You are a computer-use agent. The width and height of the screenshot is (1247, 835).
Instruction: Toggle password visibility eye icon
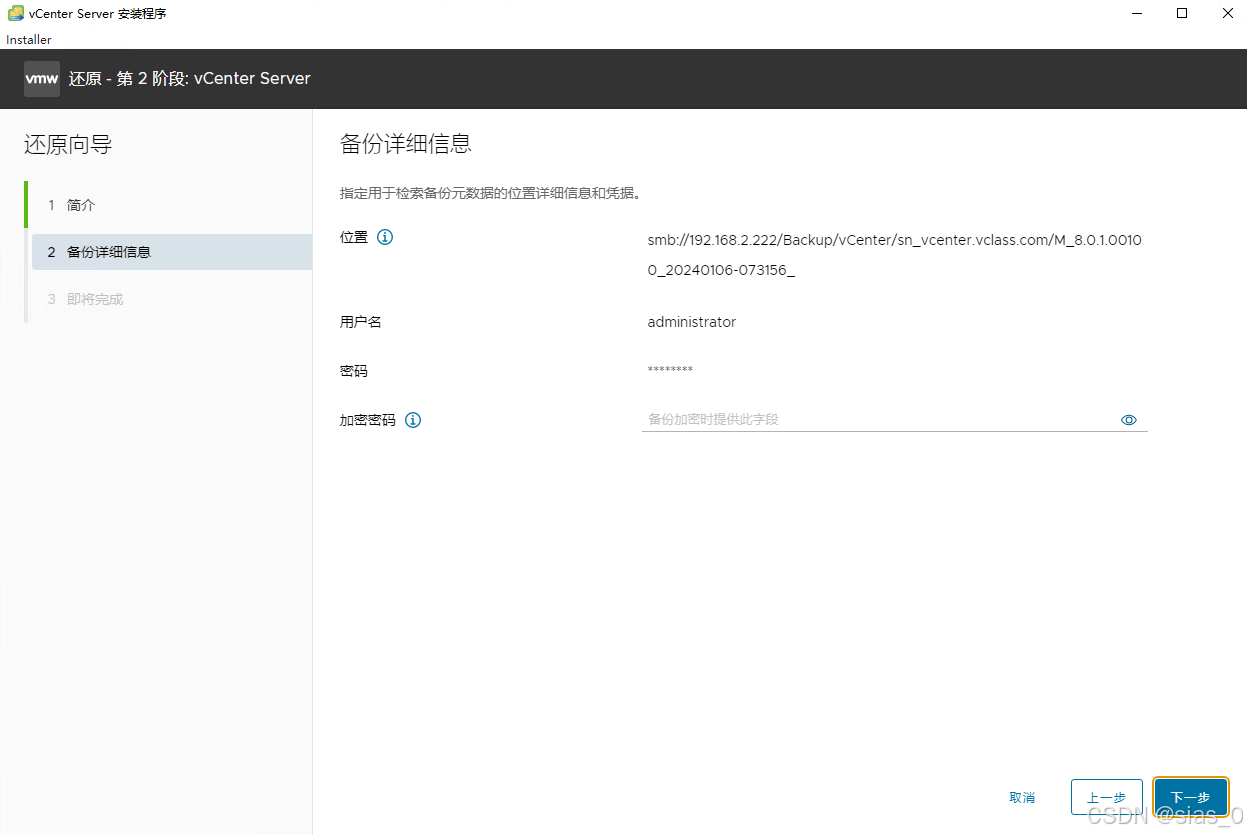1129,420
